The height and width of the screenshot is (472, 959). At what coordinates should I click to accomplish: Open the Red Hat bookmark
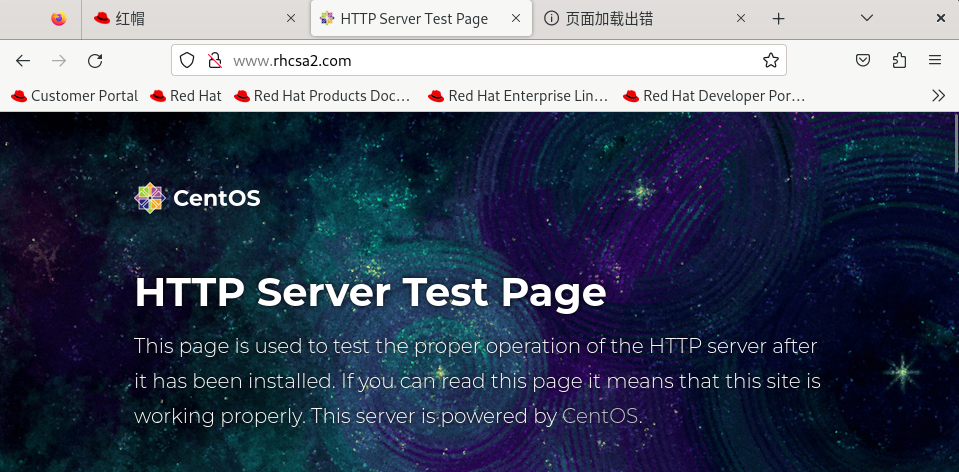186,96
